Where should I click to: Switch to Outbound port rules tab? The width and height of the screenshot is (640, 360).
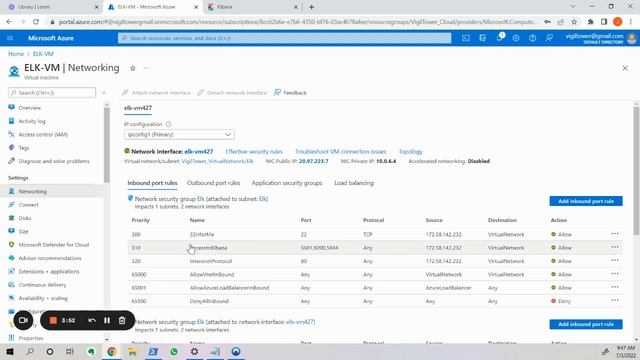(x=213, y=183)
